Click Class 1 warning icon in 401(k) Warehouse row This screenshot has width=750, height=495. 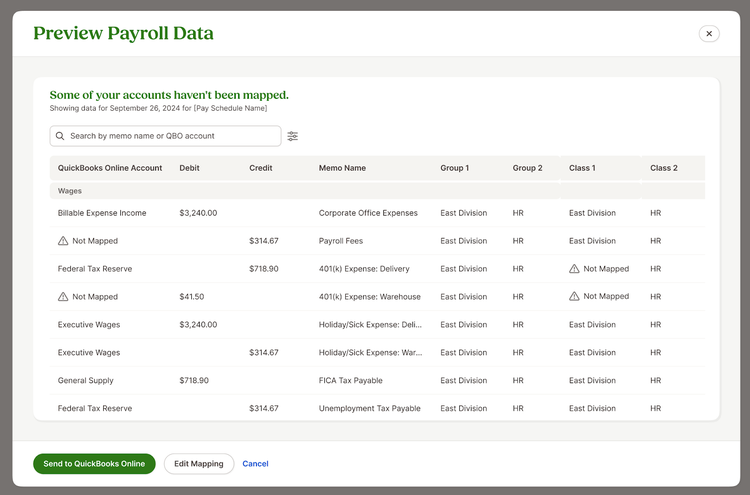[574, 297]
